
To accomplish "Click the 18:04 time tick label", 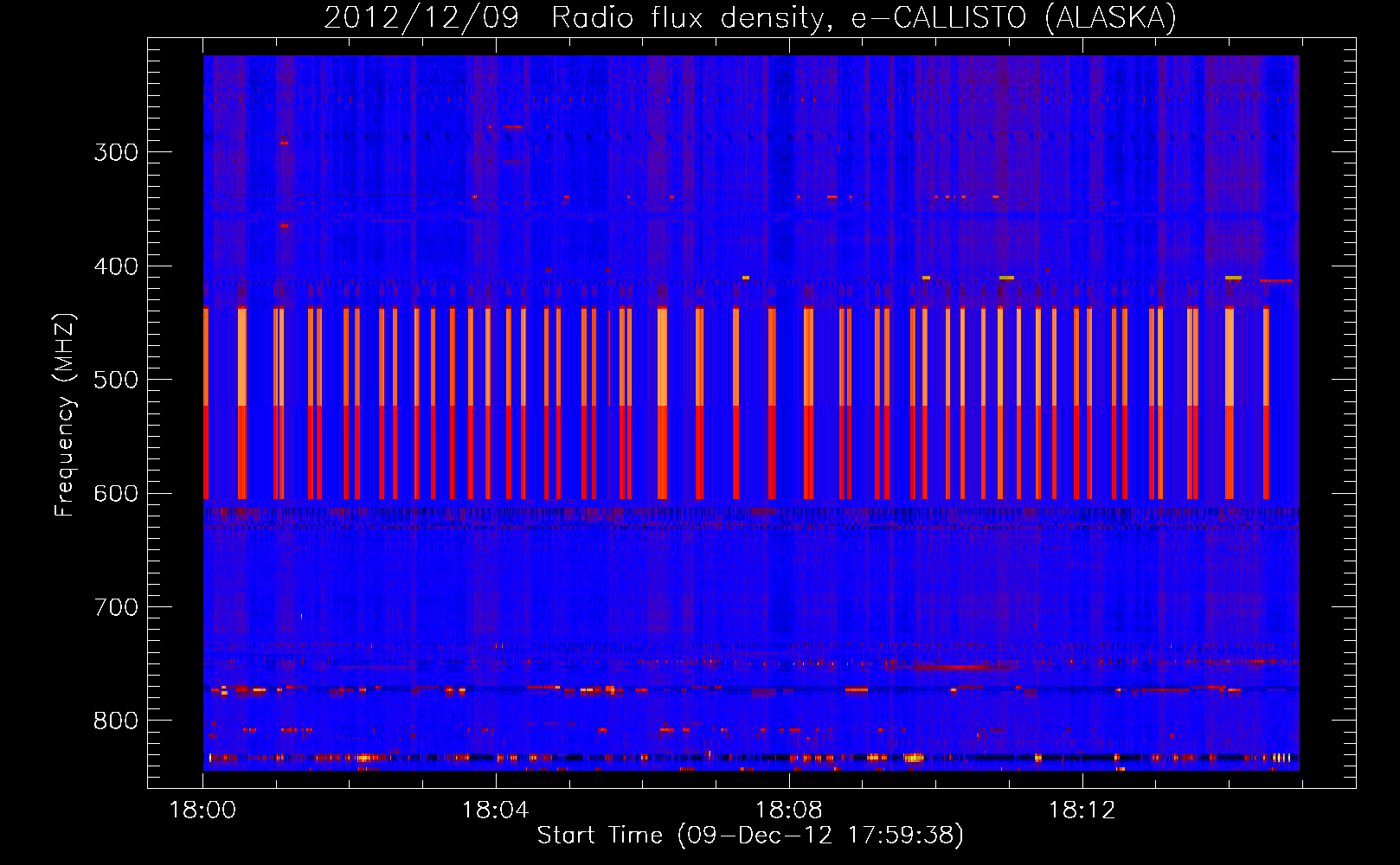I will coord(495,811).
